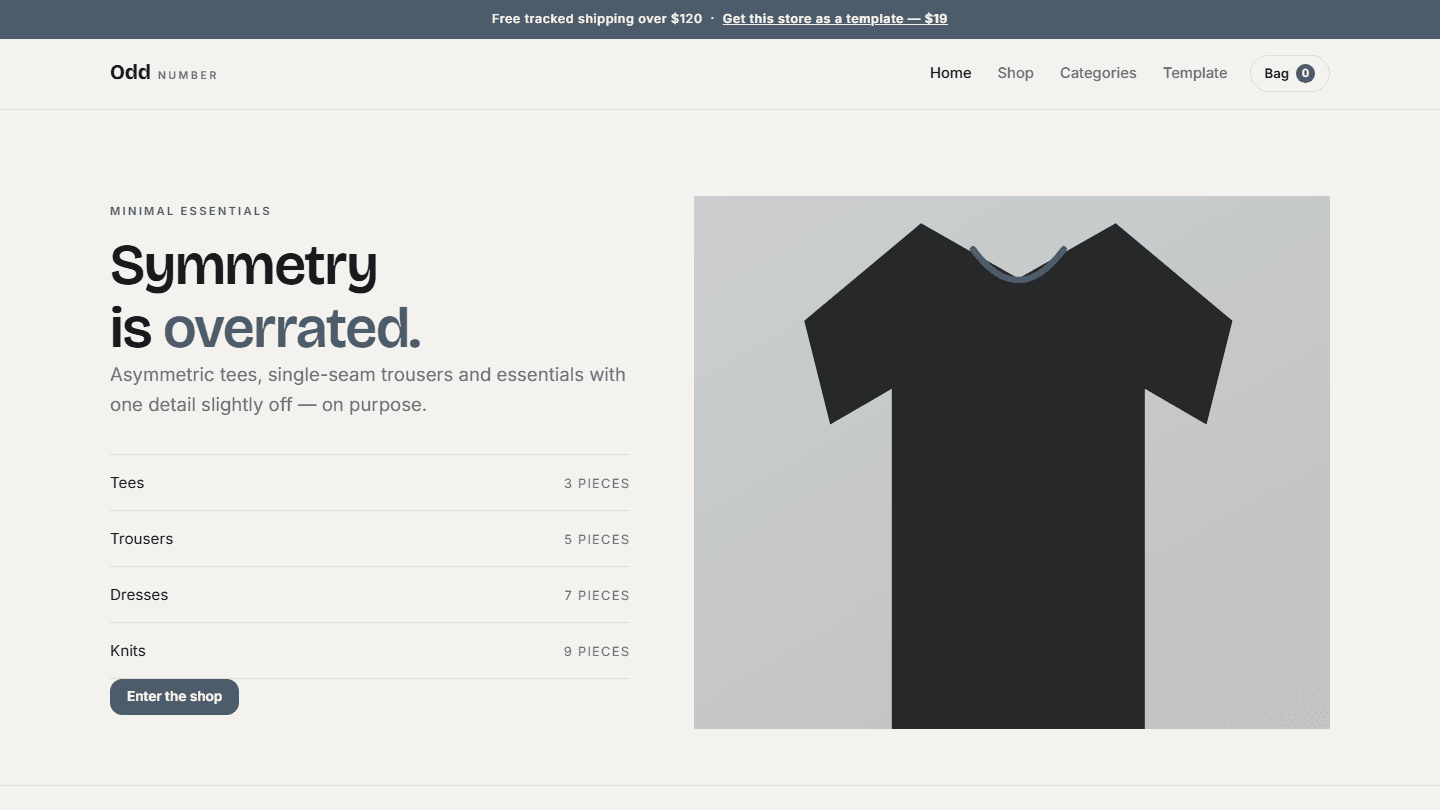Viewport: 1440px width, 810px height.
Task: Click the 'Symmetry is overrated.' headline
Action: coord(266,297)
